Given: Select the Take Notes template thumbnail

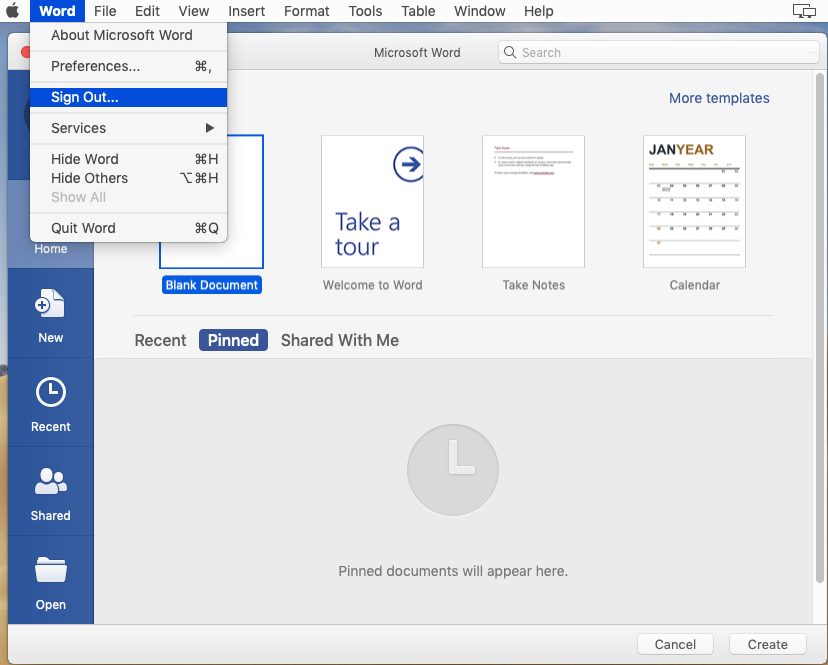Looking at the screenshot, I should pos(533,201).
